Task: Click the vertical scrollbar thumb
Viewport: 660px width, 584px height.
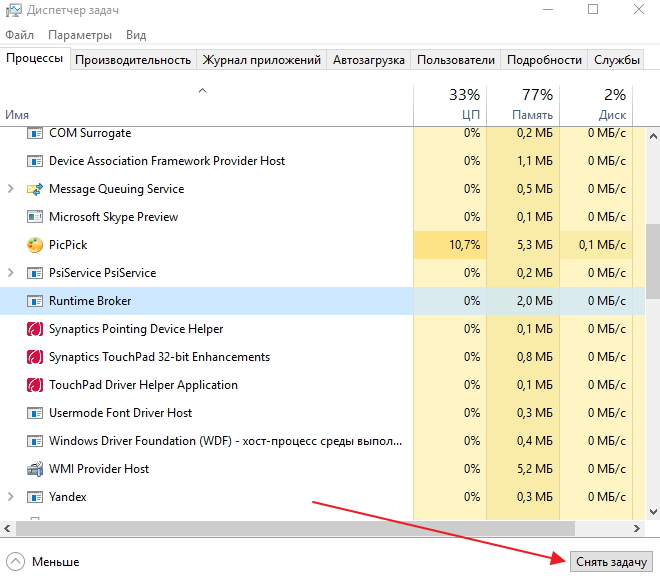Action: (653, 261)
